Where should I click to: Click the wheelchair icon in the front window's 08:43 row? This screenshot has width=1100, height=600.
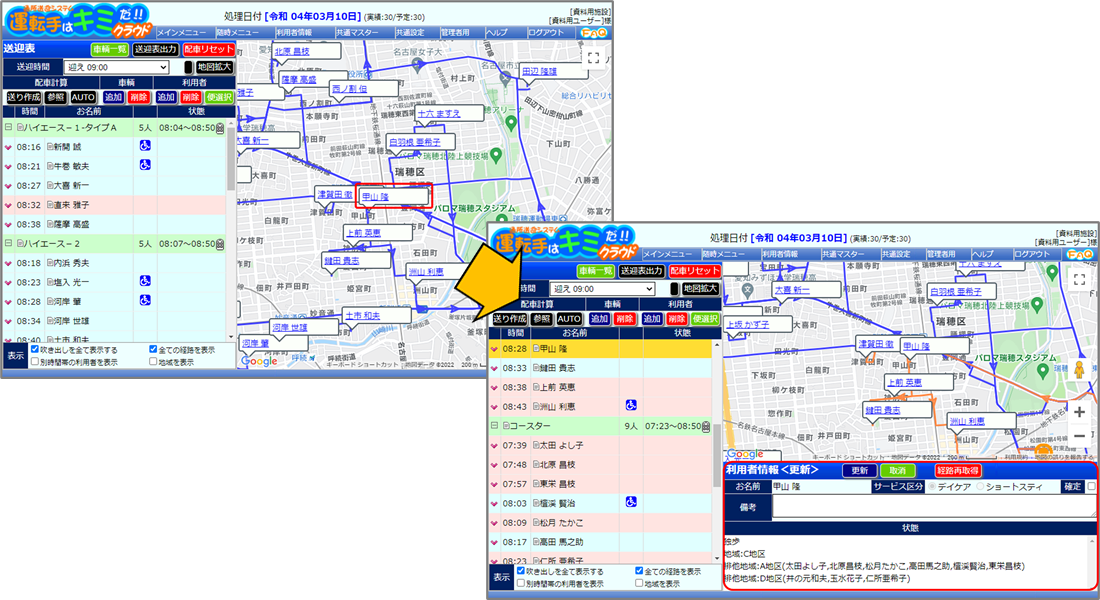tap(631, 406)
